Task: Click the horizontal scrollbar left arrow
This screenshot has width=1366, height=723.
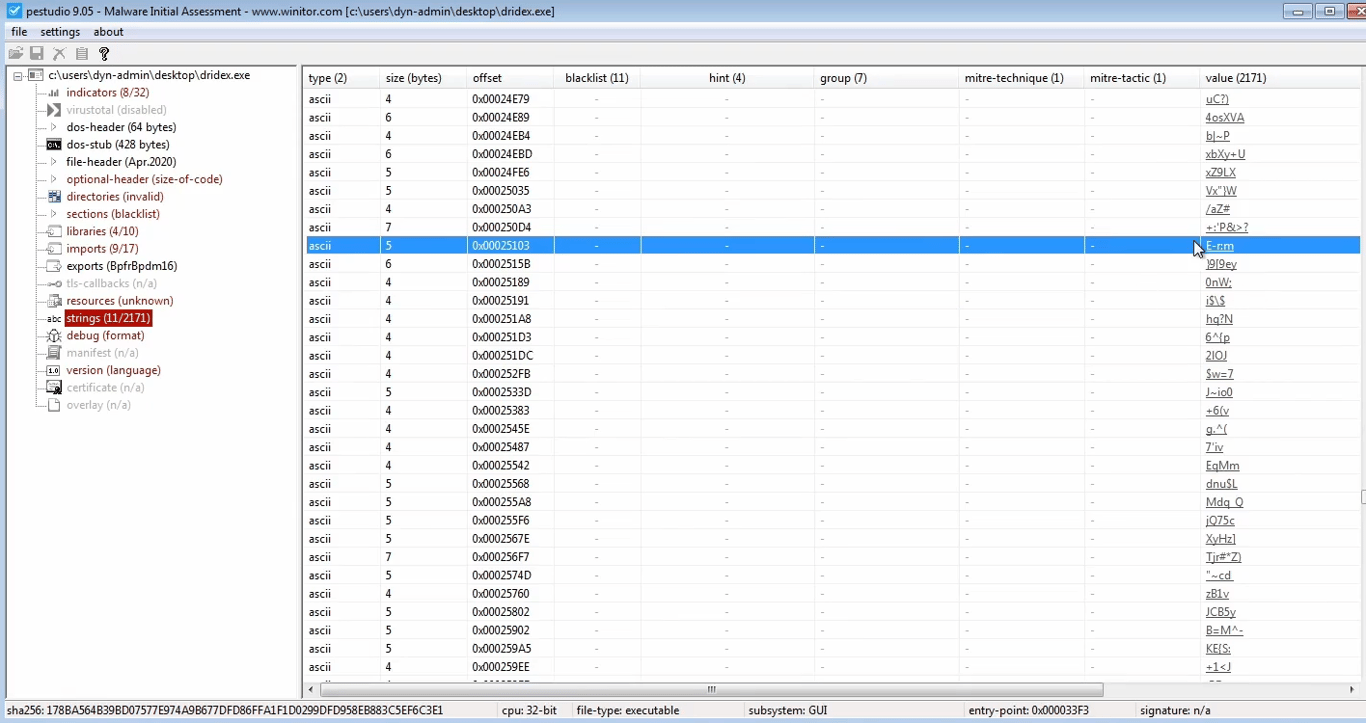Action: 311,690
